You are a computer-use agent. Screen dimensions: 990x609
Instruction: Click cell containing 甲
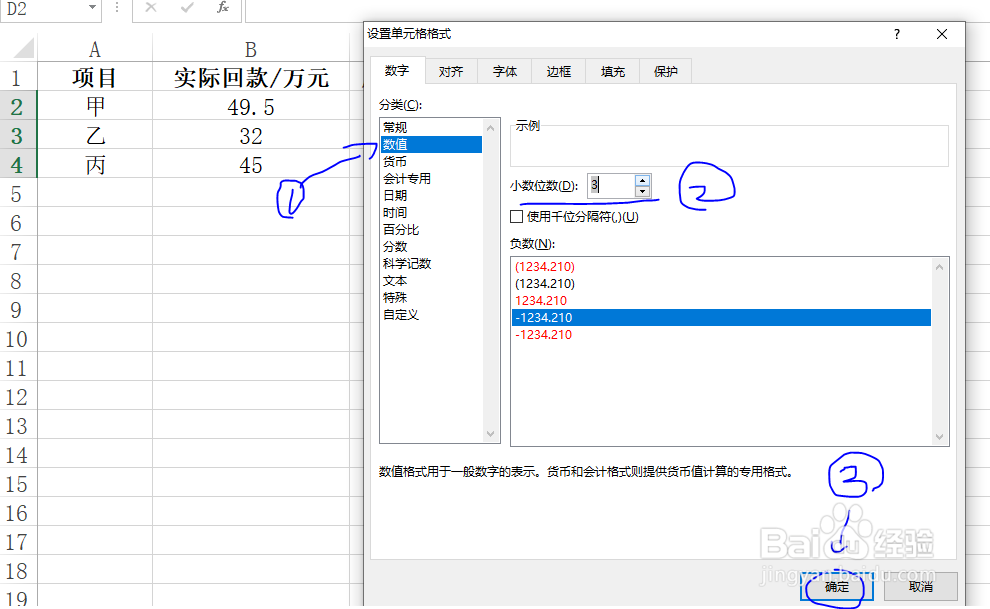95,106
